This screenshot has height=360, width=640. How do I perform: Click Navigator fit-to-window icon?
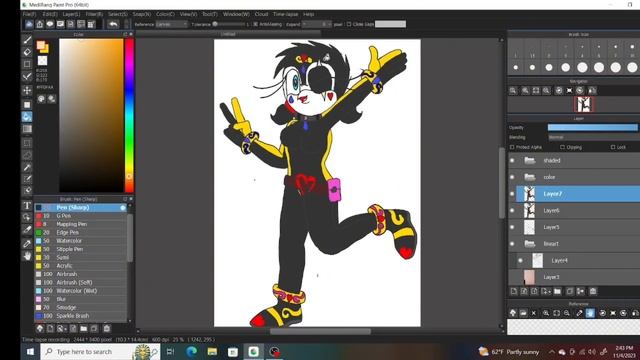[536, 91]
